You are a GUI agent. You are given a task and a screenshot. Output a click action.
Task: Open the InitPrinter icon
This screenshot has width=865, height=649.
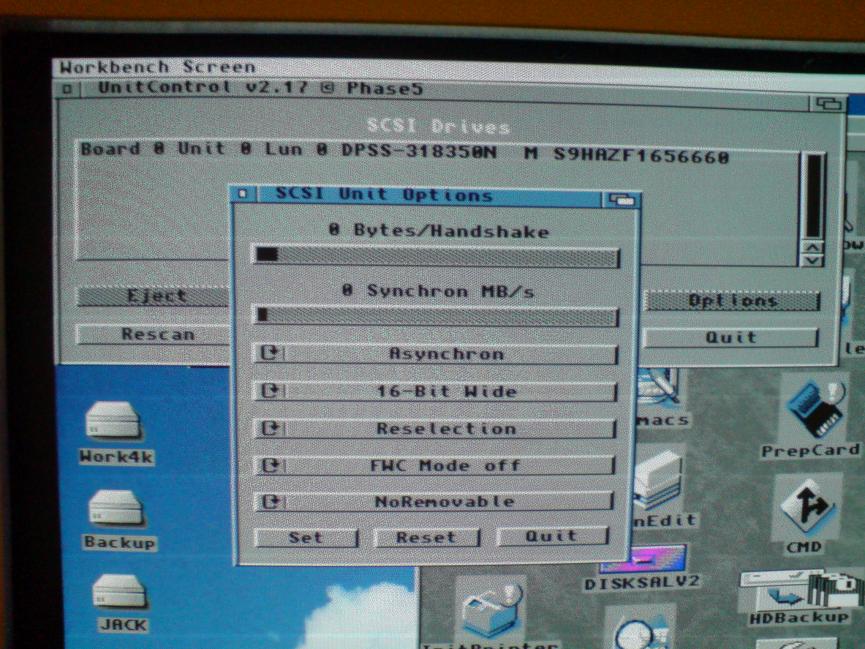pyautogui.click(x=490, y=610)
